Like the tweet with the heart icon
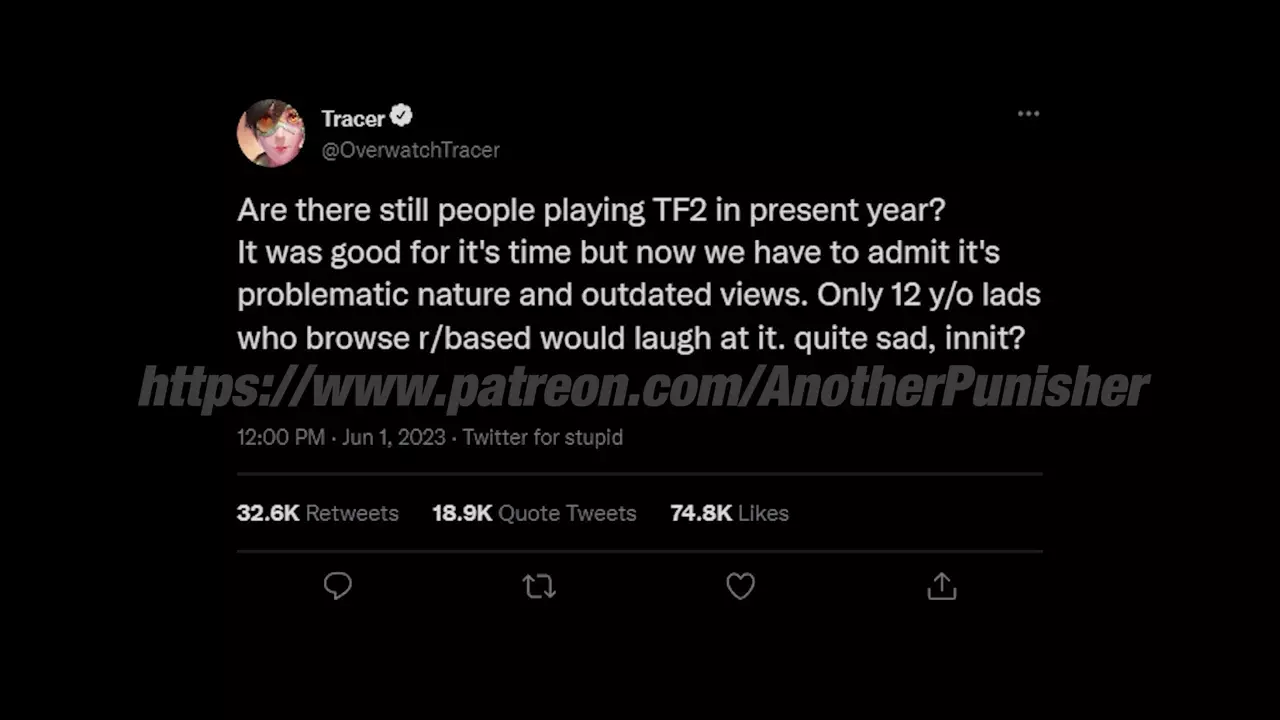Viewport: 1280px width, 720px height. [x=740, y=586]
